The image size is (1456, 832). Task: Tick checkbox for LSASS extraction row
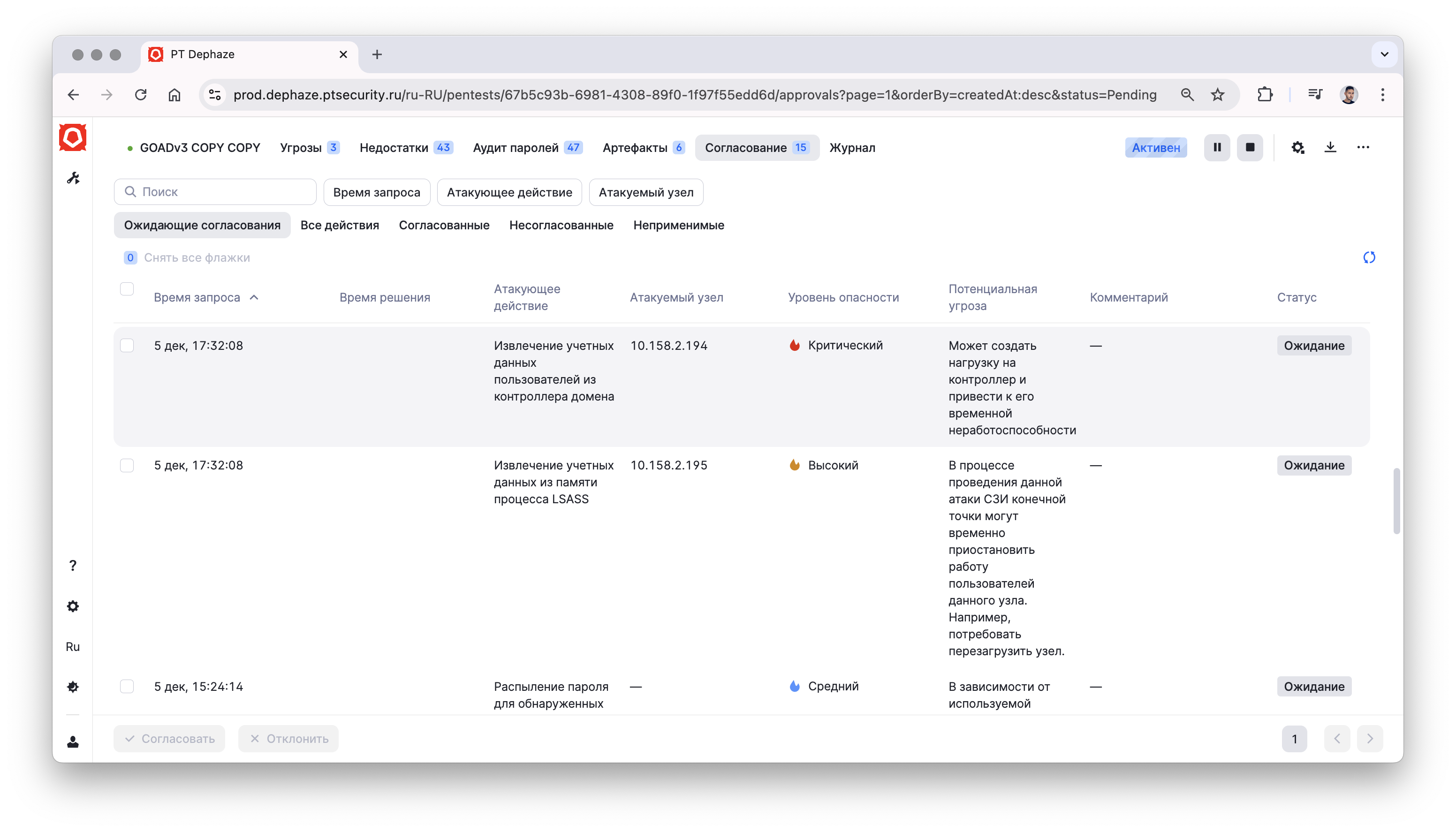click(127, 465)
